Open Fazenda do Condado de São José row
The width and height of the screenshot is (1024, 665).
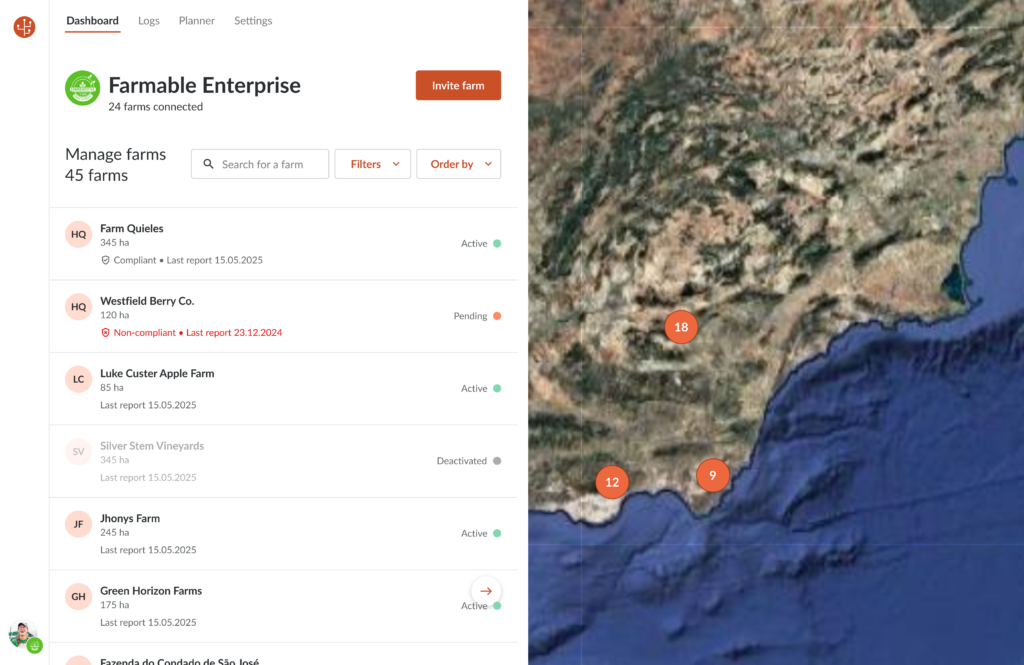pyautogui.click(x=283, y=655)
